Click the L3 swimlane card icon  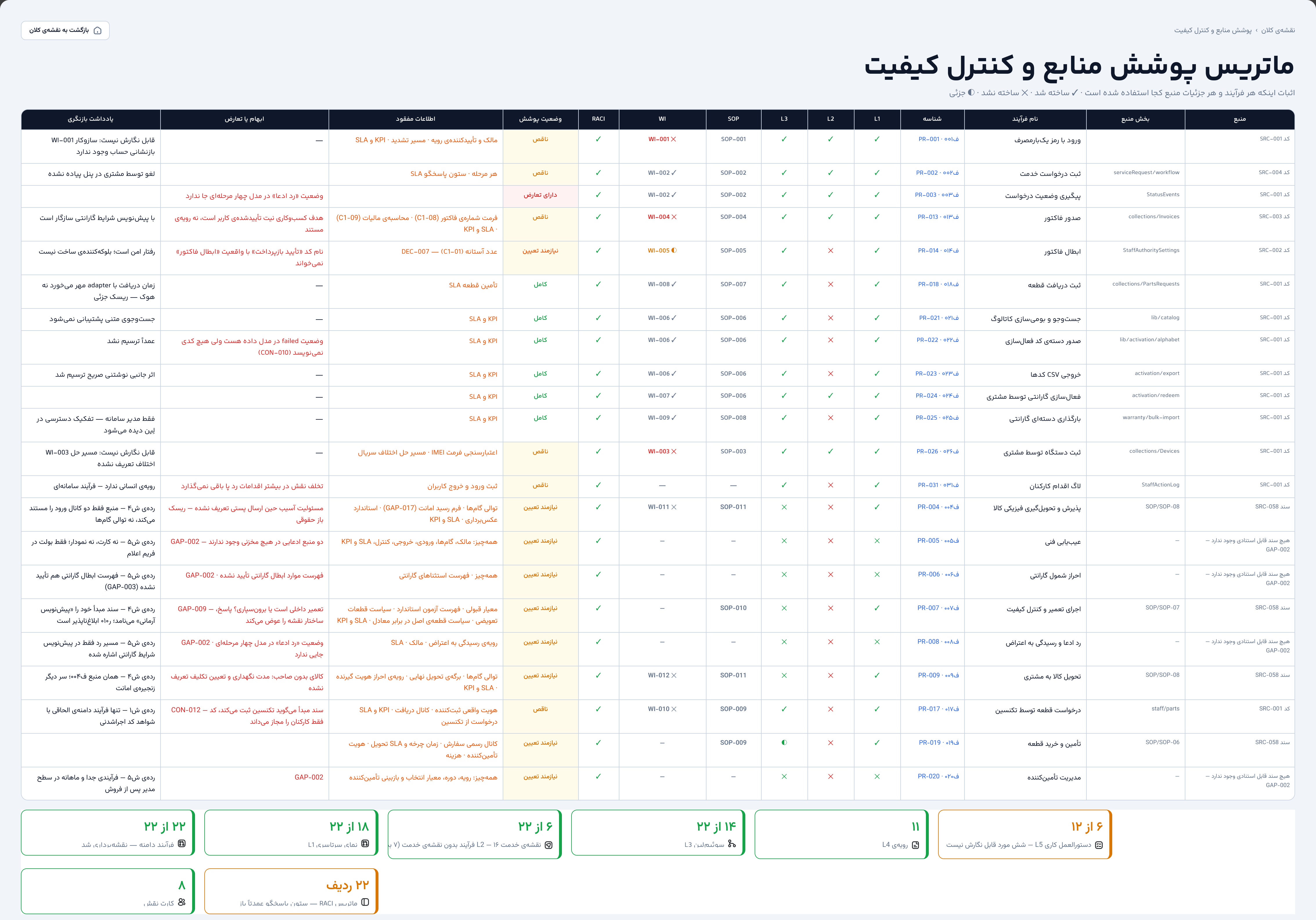732,844
